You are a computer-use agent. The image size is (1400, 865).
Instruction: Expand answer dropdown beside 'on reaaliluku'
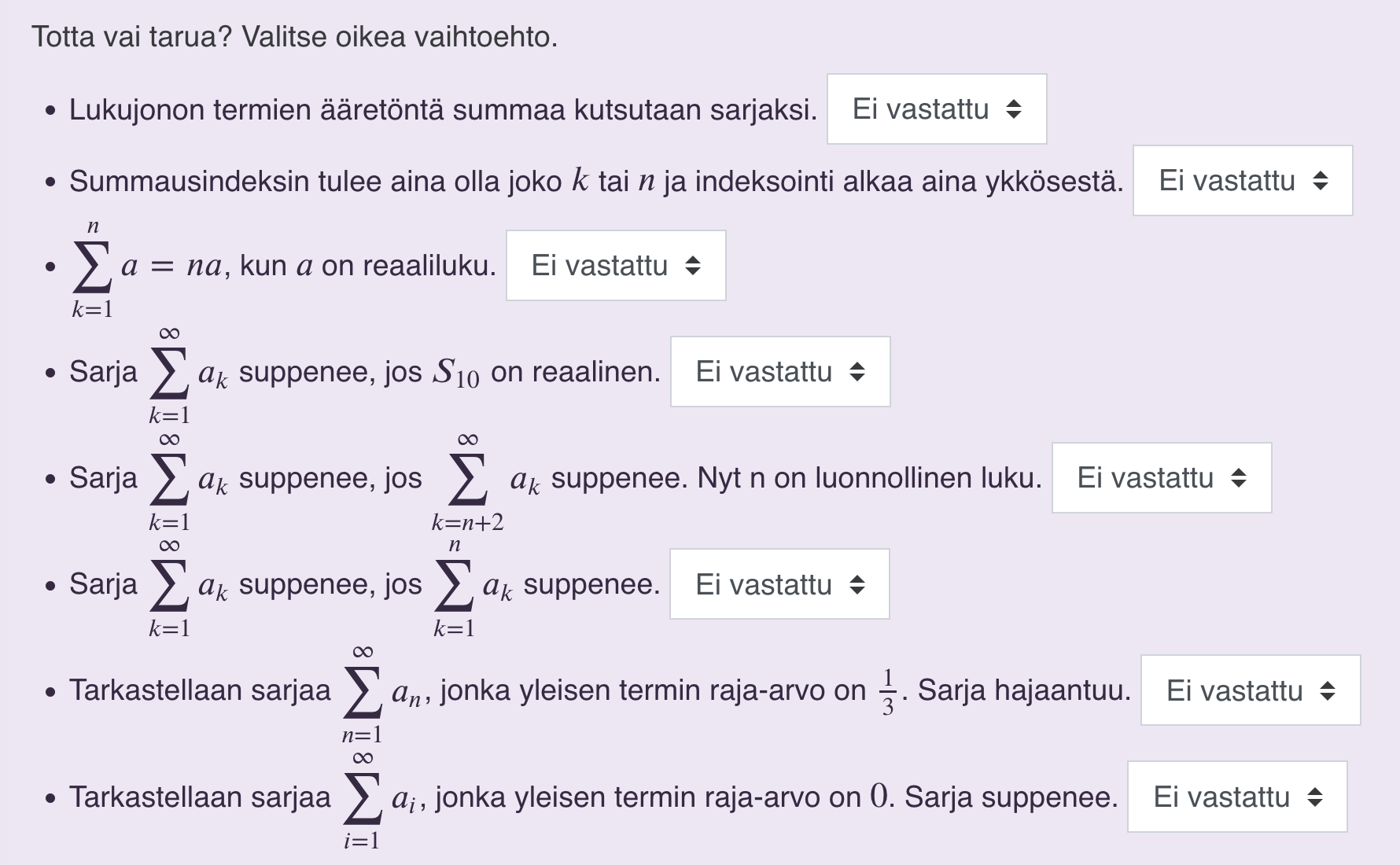click(x=615, y=266)
